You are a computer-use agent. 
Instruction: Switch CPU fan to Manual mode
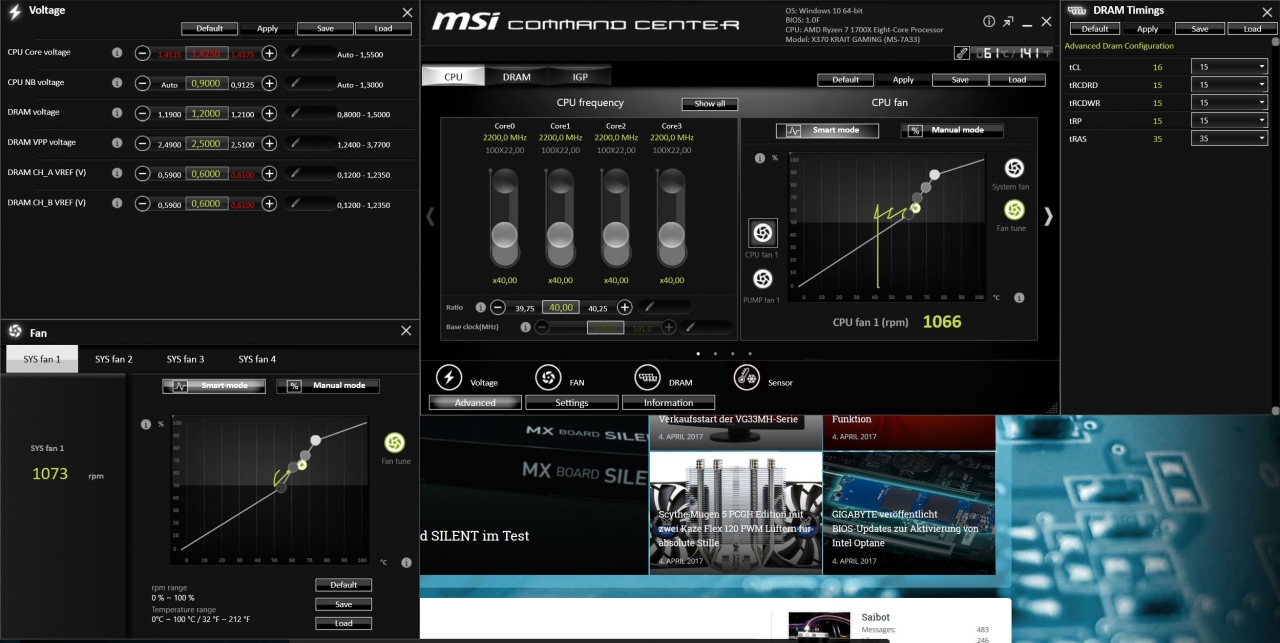pos(951,130)
